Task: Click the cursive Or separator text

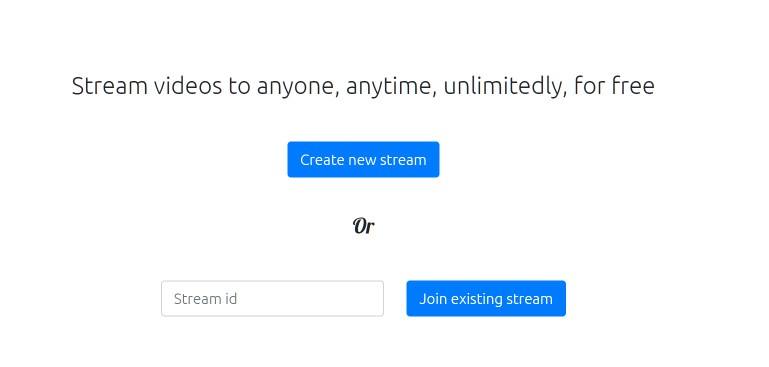Action: pyautogui.click(x=363, y=226)
